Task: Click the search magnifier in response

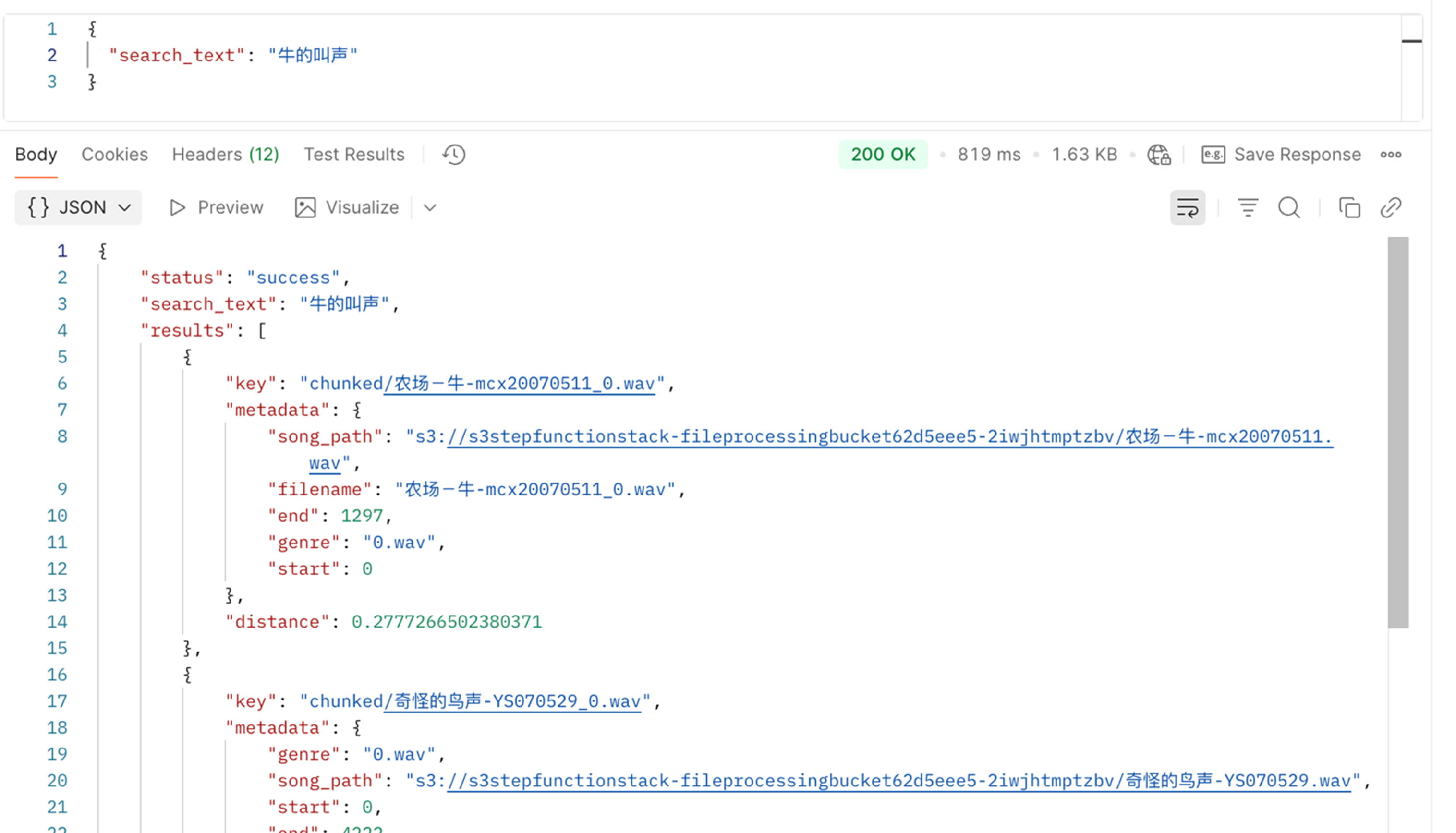Action: tap(1289, 208)
